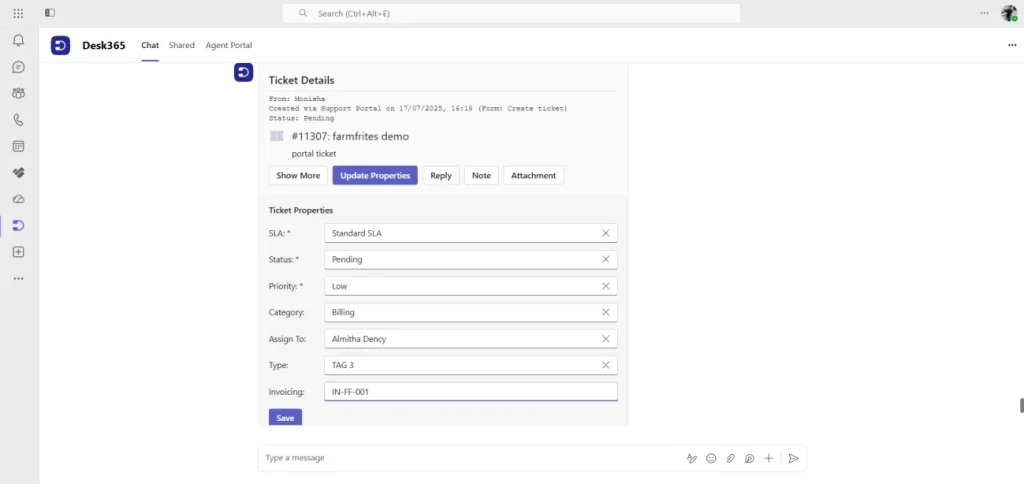The image size is (1024, 484).
Task: Switch to the Chat tab
Action: 150,45
